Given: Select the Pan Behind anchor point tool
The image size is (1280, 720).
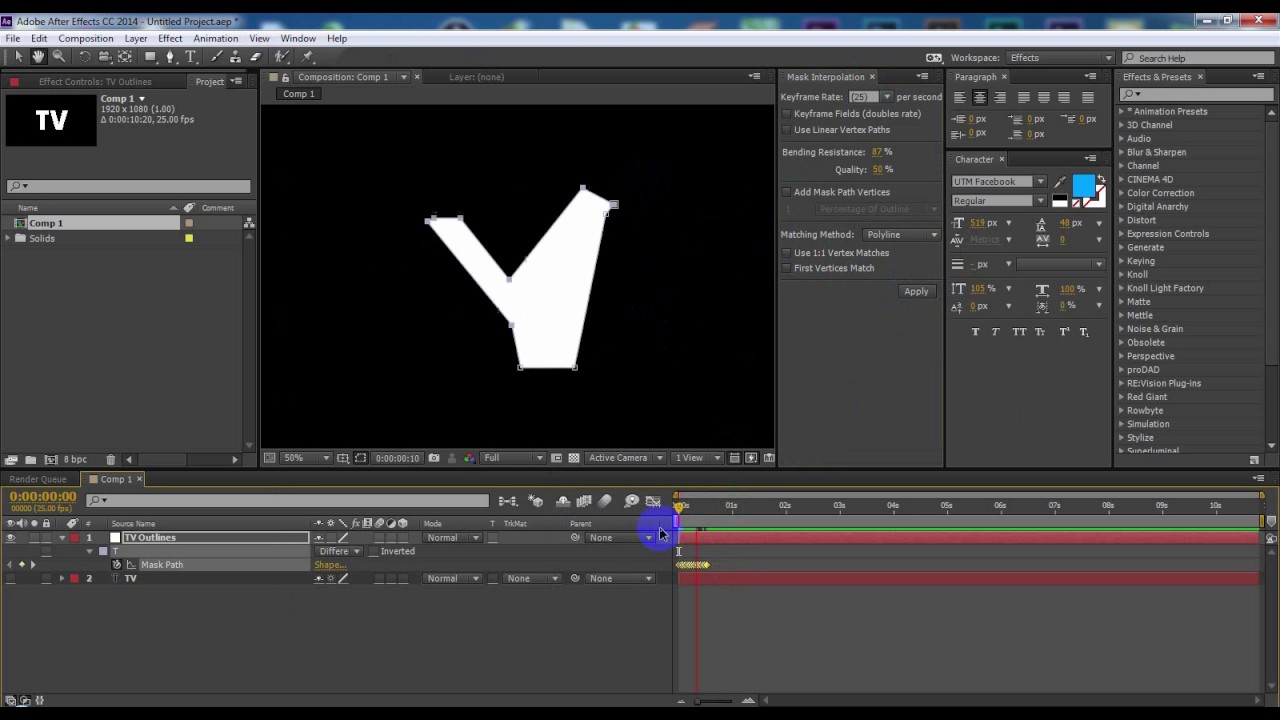Looking at the screenshot, I should (125, 57).
